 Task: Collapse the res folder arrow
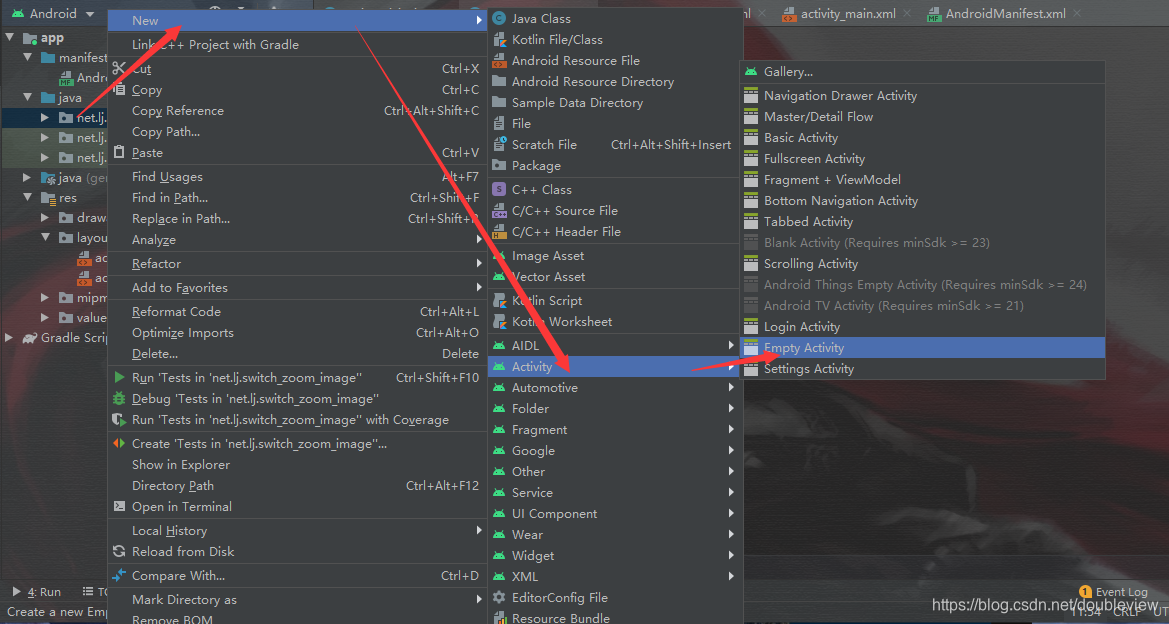tap(28, 198)
